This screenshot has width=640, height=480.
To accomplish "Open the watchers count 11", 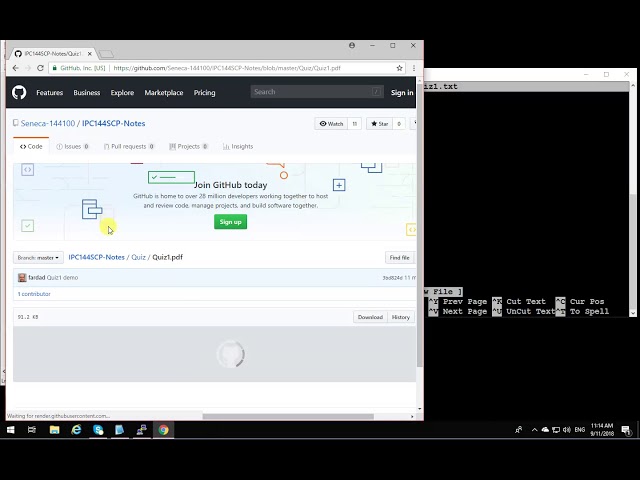I will coord(355,124).
